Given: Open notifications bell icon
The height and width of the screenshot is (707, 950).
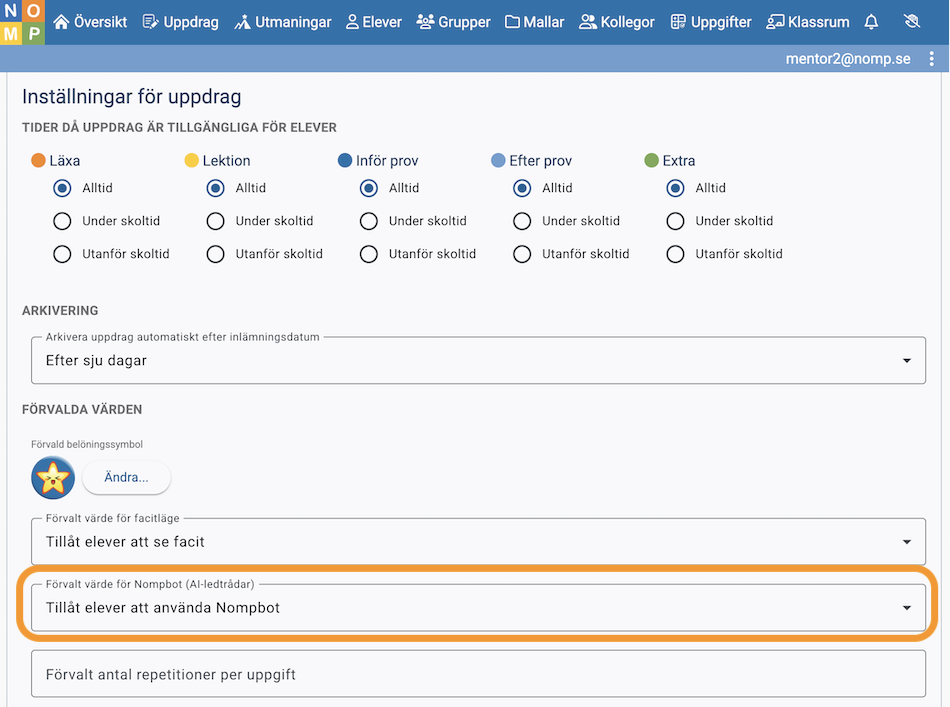Looking at the screenshot, I should click(x=871, y=22).
